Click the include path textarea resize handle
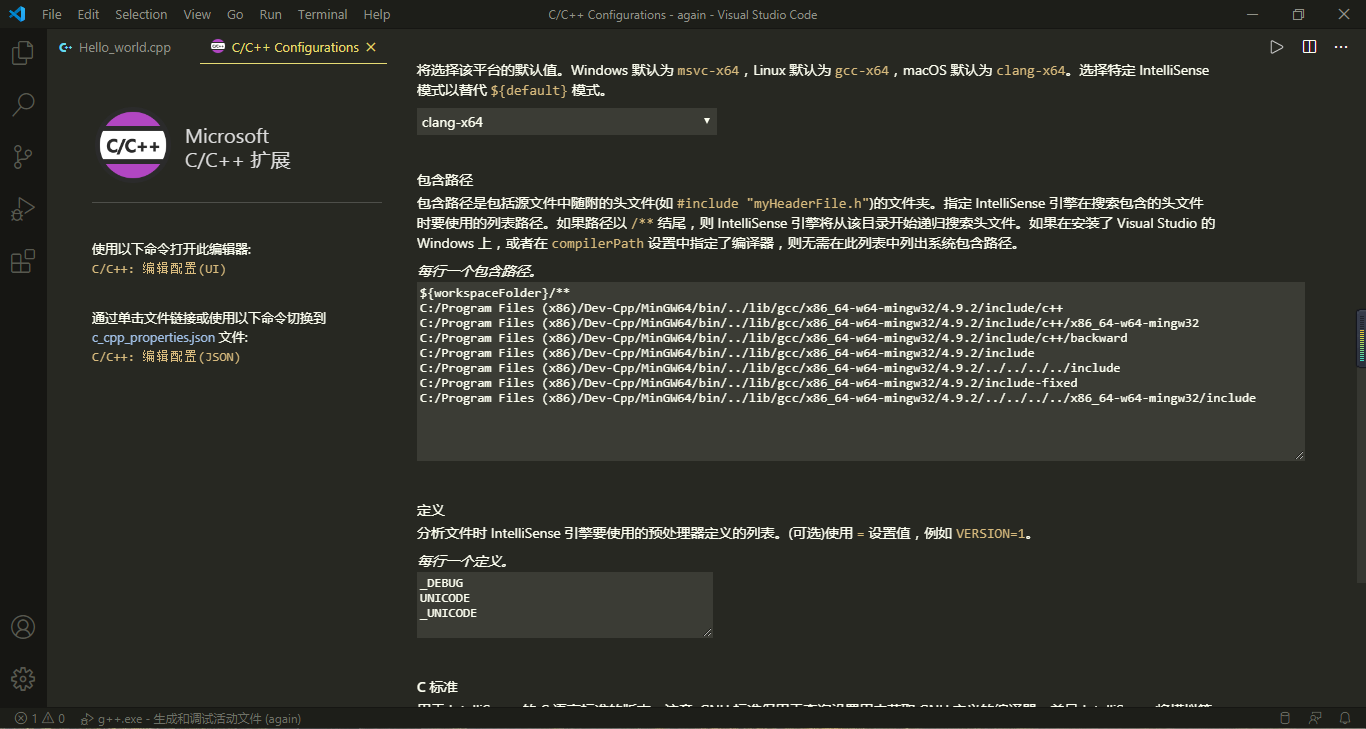Viewport: 1366px width, 729px height. (x=1299, y=455)
